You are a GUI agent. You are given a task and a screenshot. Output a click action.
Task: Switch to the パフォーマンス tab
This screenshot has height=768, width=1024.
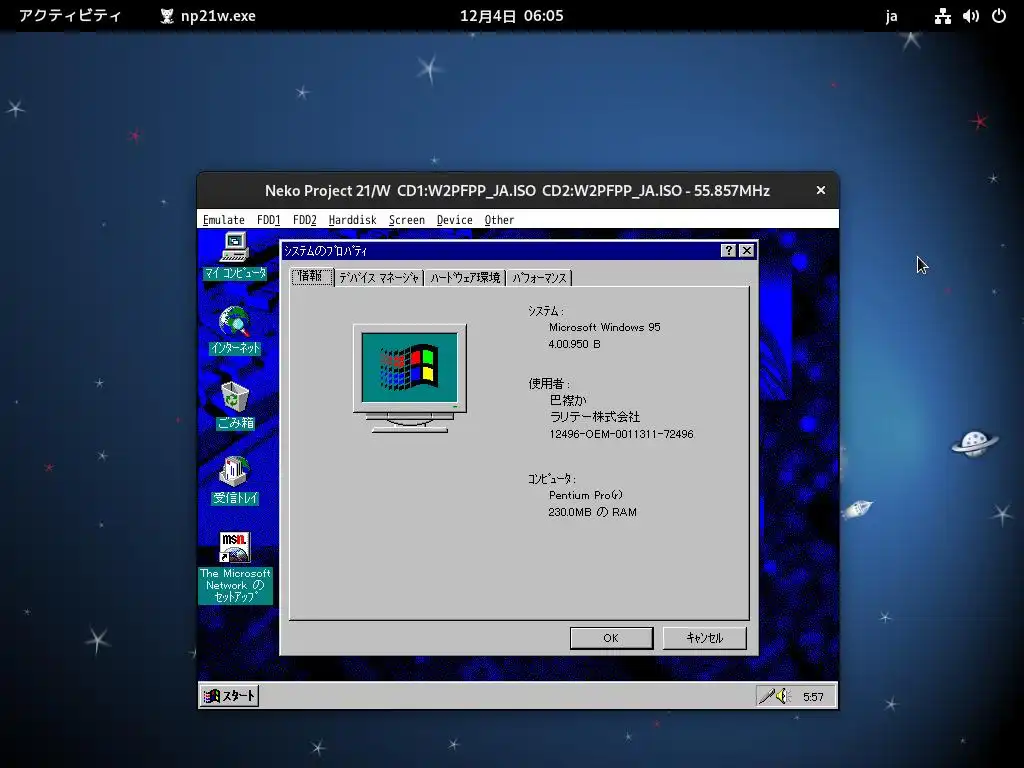click(539, 278)
